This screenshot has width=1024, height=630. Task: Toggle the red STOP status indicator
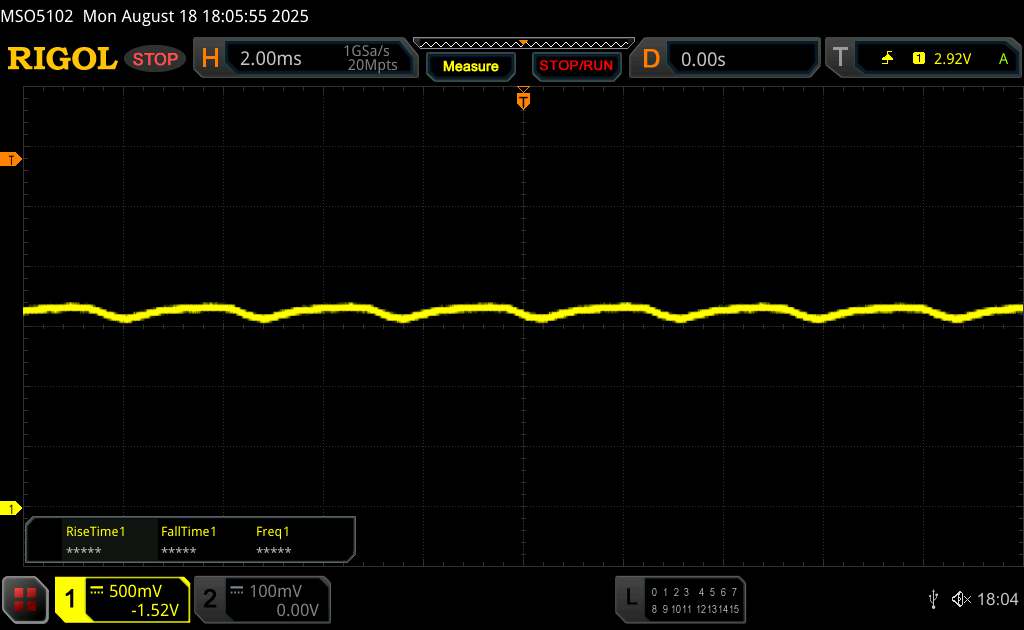[x=156, y=59]
